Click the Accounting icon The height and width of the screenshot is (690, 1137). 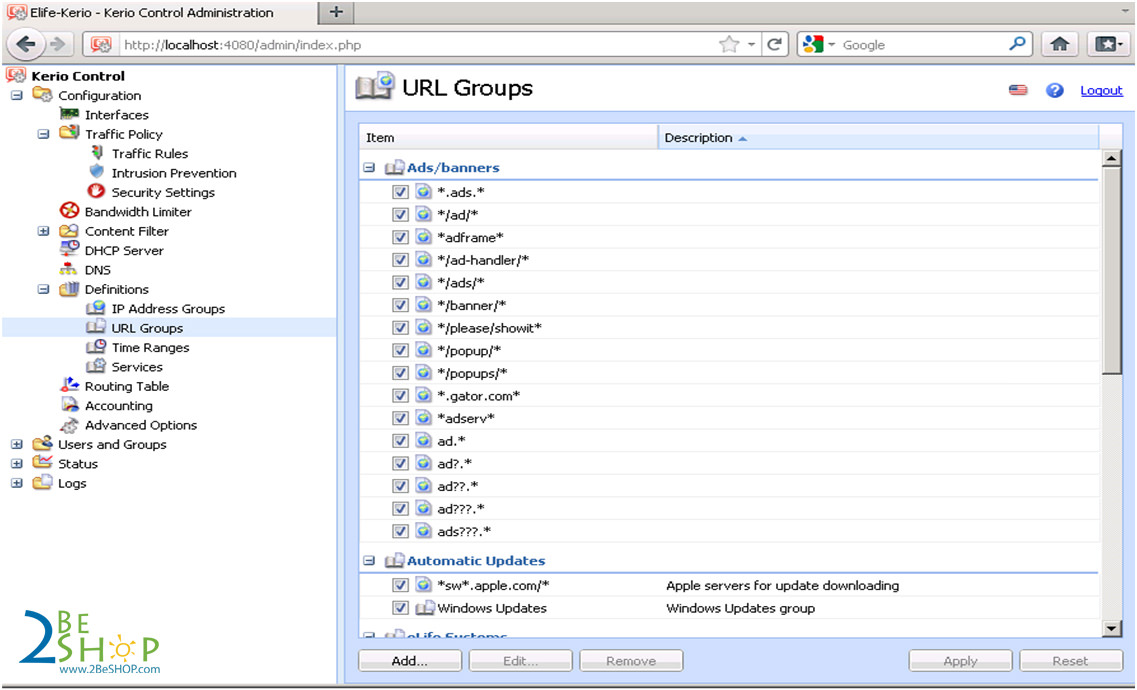[x=70, y=405]
